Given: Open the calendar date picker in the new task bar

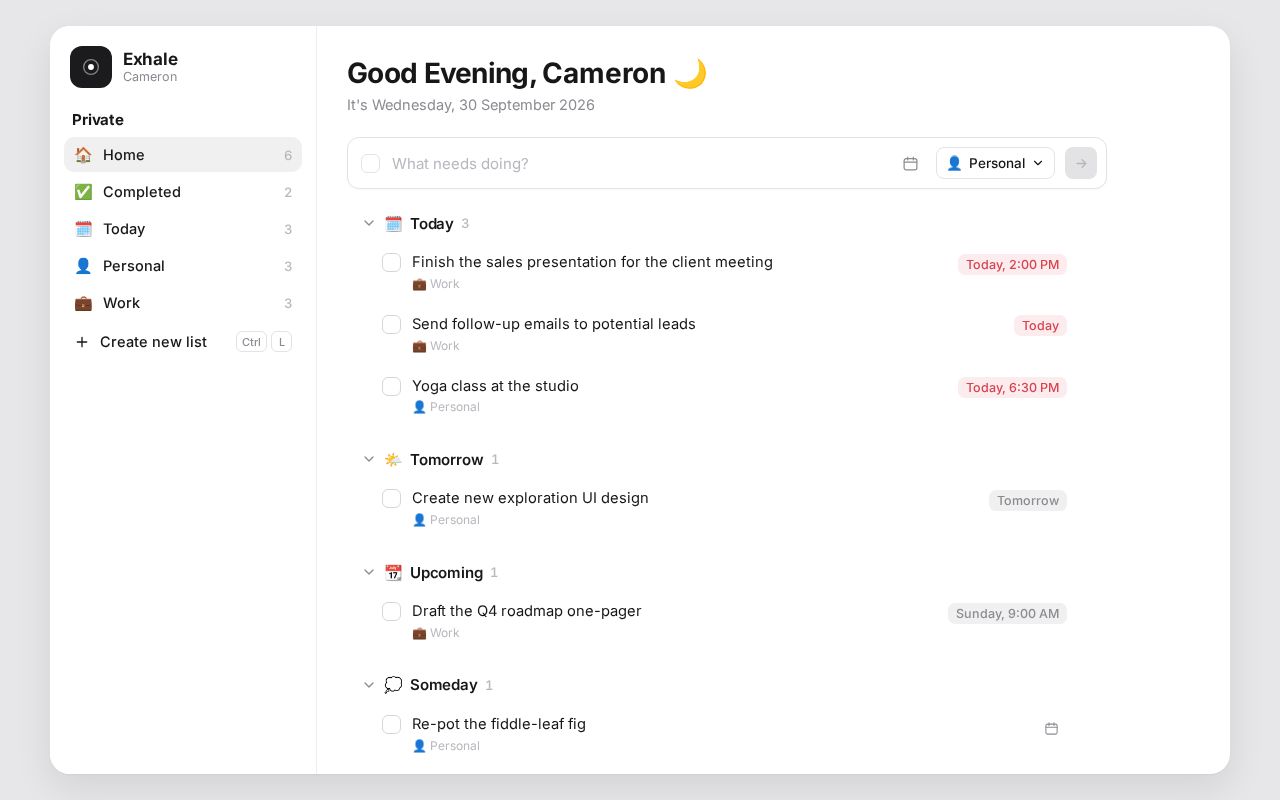Looking at the screenshot, I should point(910,163).
